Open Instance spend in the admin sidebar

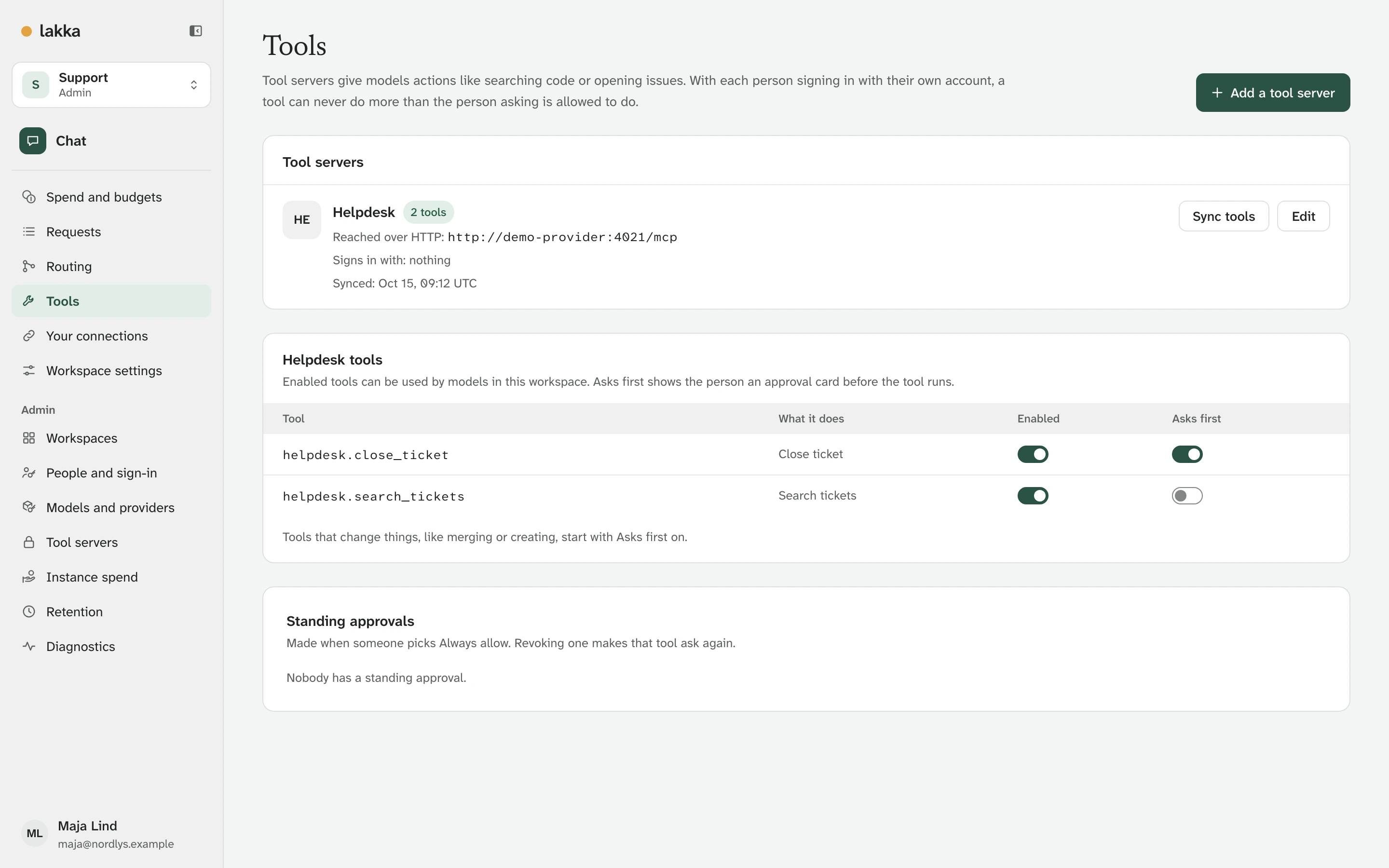[x=111, y=577]
